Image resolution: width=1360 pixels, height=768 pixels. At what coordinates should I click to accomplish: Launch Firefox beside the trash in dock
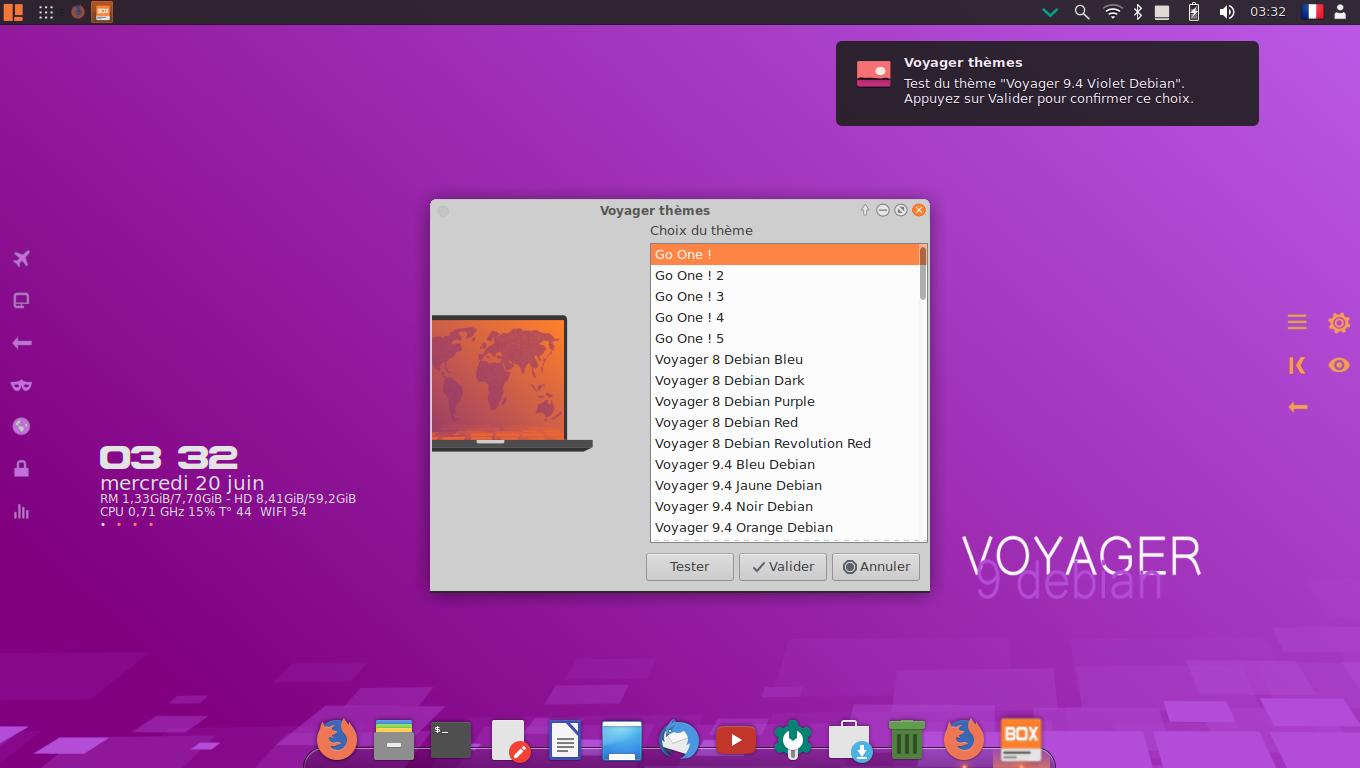tap(964, 740)
